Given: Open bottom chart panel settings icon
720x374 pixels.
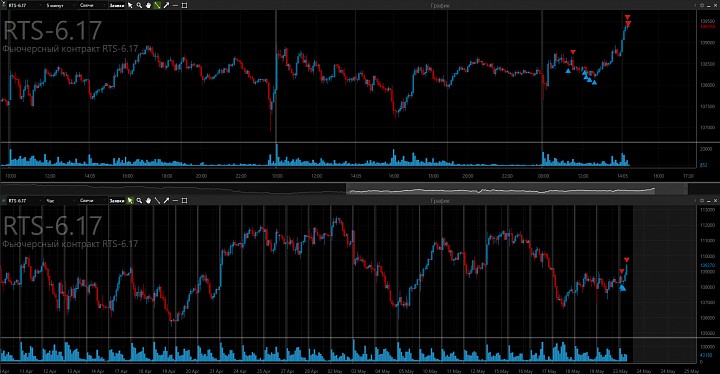Looking at the screenshot, I should [x=702, y=200].
